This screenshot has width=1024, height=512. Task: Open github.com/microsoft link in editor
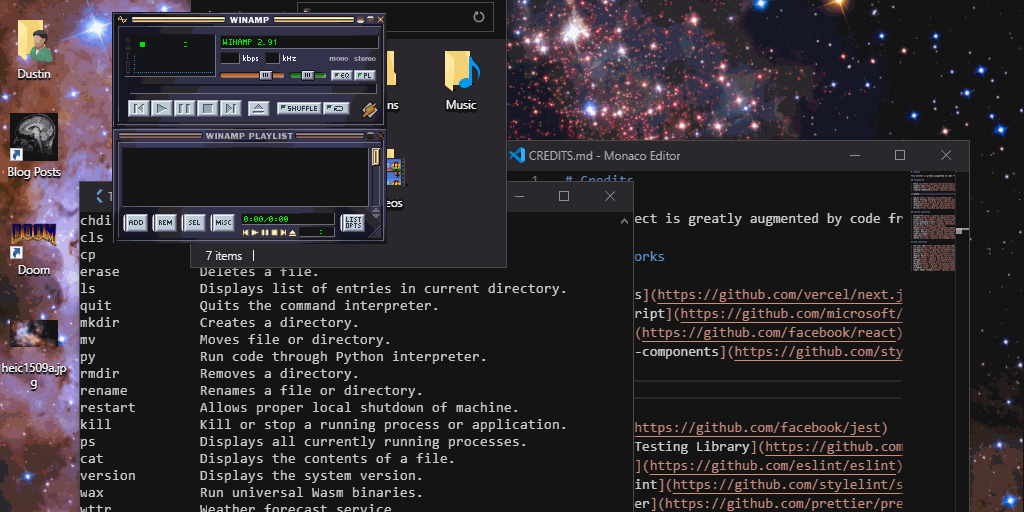tap(791, 315)
